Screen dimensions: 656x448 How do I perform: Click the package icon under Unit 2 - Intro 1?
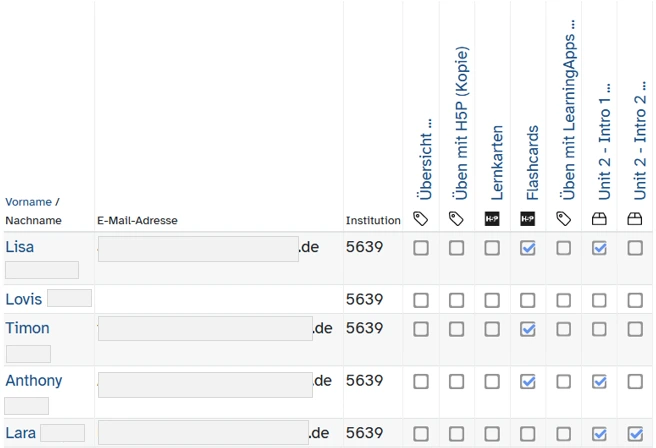[x=599, y=218]
